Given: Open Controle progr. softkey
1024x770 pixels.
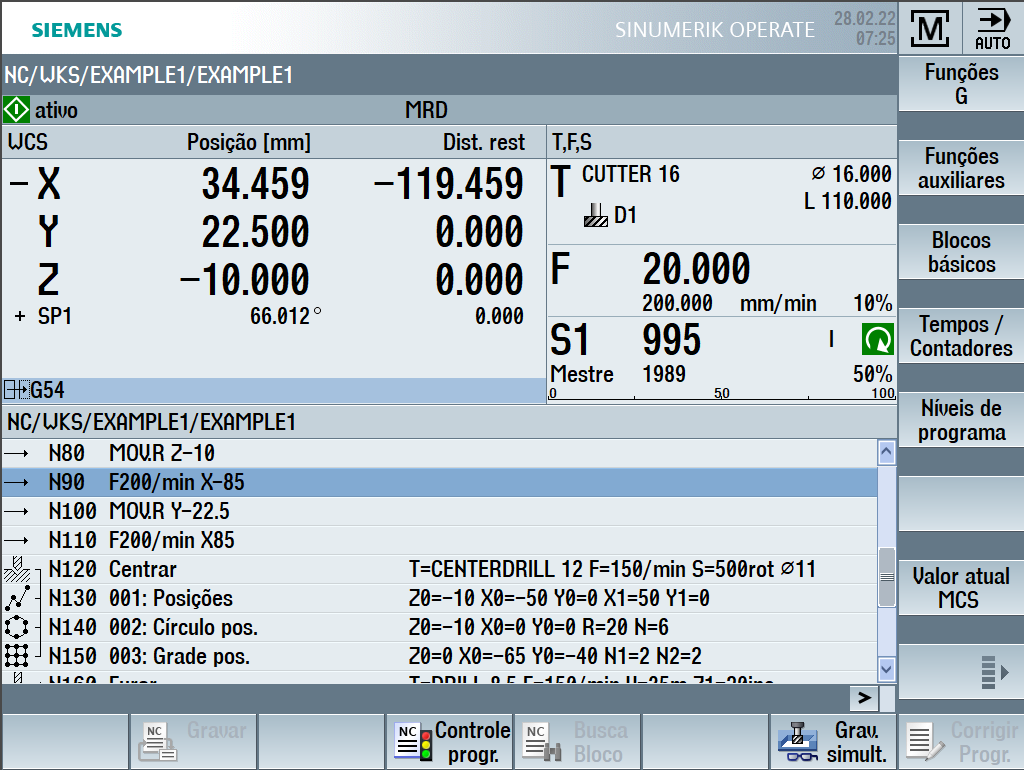Looking at the screenshot, I should point(449,742).
